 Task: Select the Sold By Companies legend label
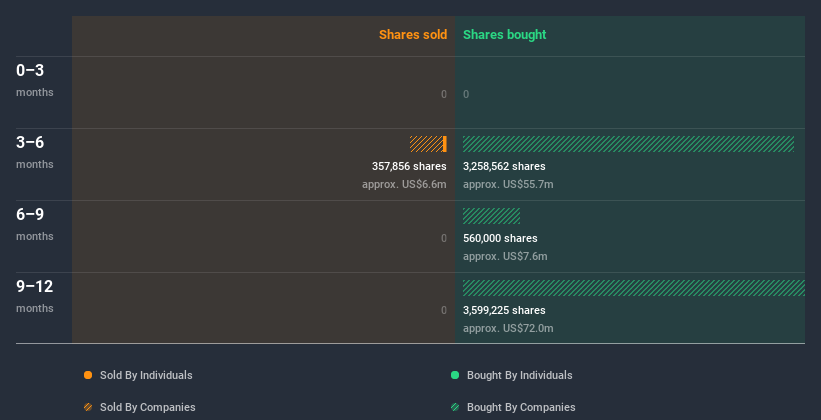tap(148, 407)
